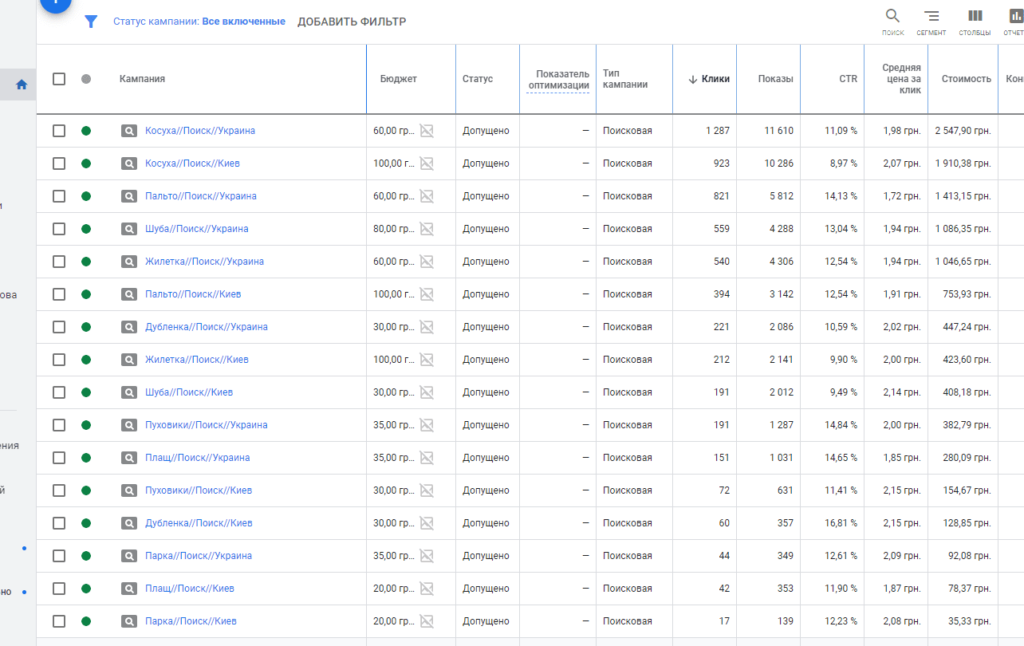
Task: Click budget chart icon for Пальто//Поиск//Киев
Action: pos(426,294)
